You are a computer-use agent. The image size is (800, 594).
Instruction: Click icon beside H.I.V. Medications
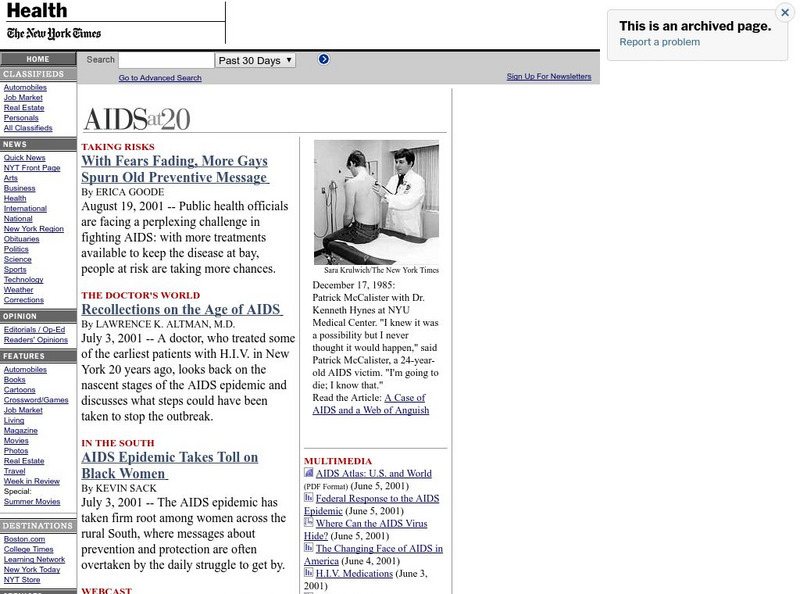[309, 573]
